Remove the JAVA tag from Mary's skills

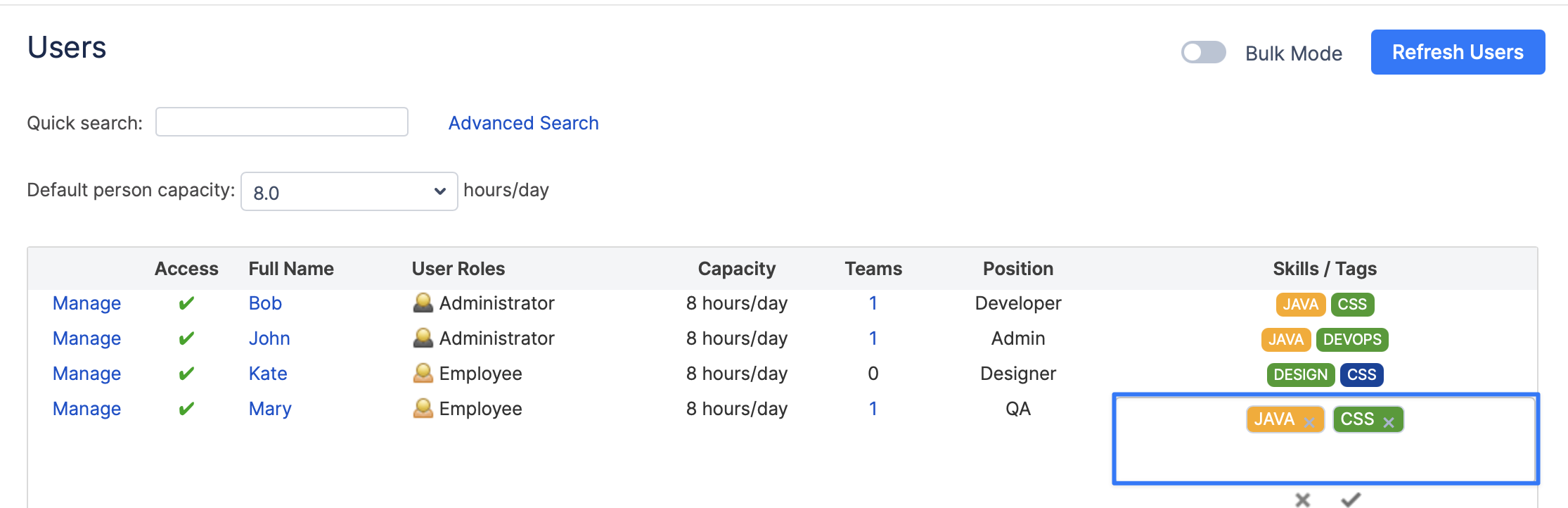pos(1309,422)
